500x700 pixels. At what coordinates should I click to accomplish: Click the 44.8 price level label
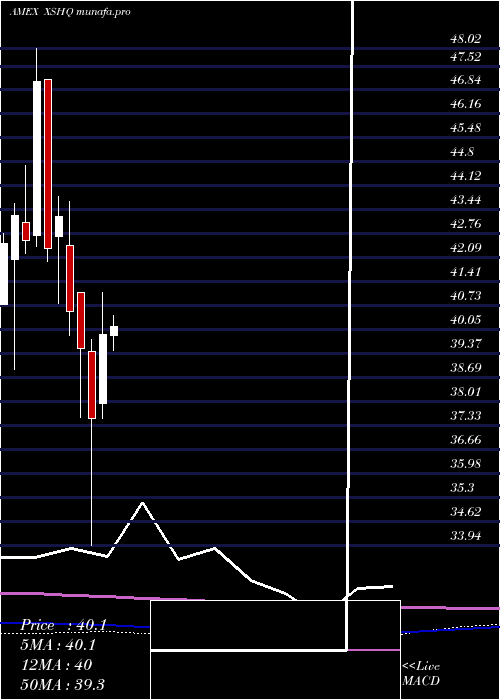[462, 152]
